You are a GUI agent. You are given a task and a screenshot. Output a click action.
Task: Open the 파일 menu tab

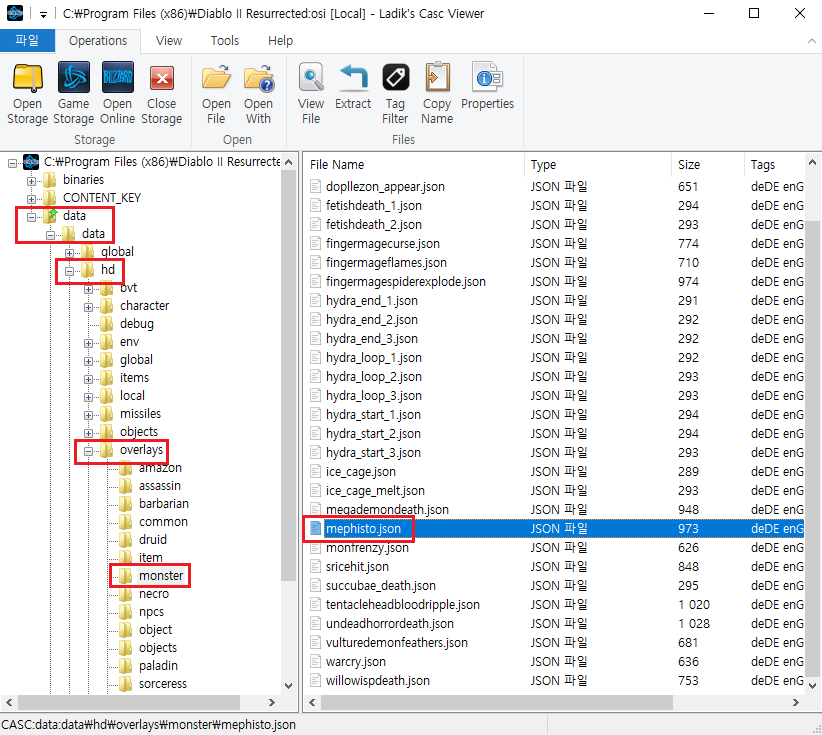coord(27,40)
